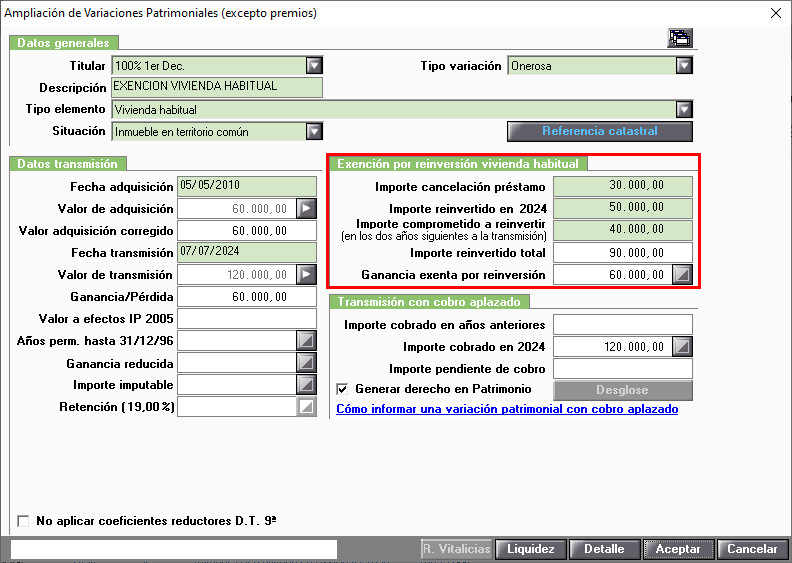Click the cascading windows icon at top right
Screen dimensions: 792x563
coord(679,38)
